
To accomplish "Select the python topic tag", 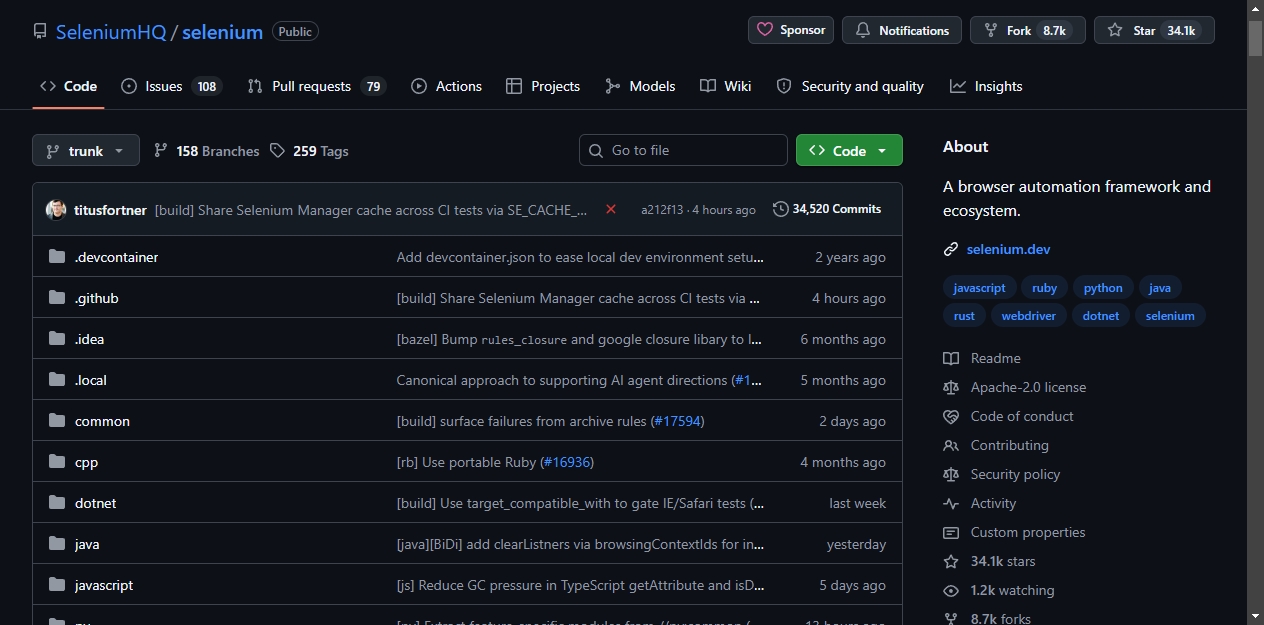I will (1103, 288).
